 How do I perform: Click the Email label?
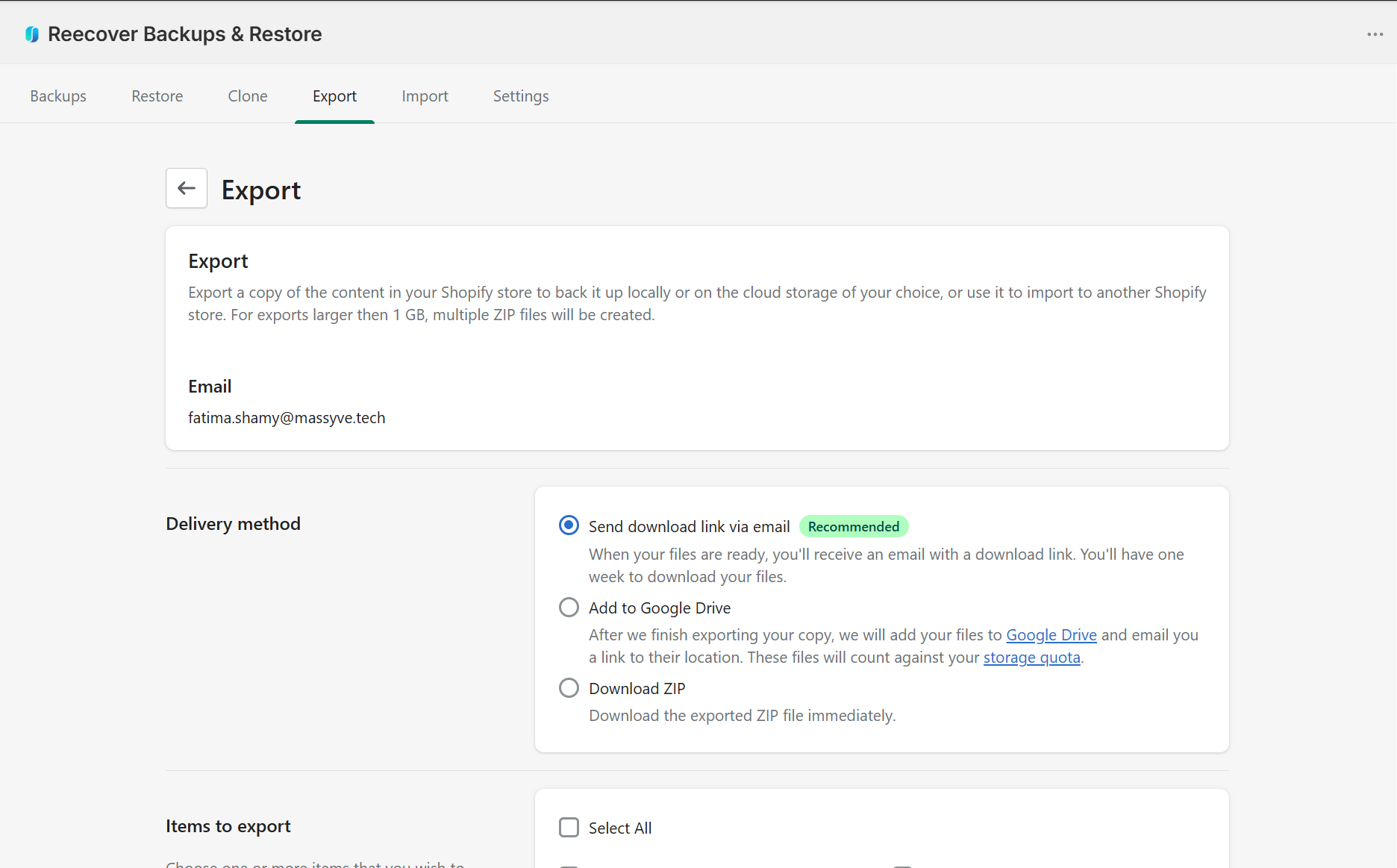(210, 387)
